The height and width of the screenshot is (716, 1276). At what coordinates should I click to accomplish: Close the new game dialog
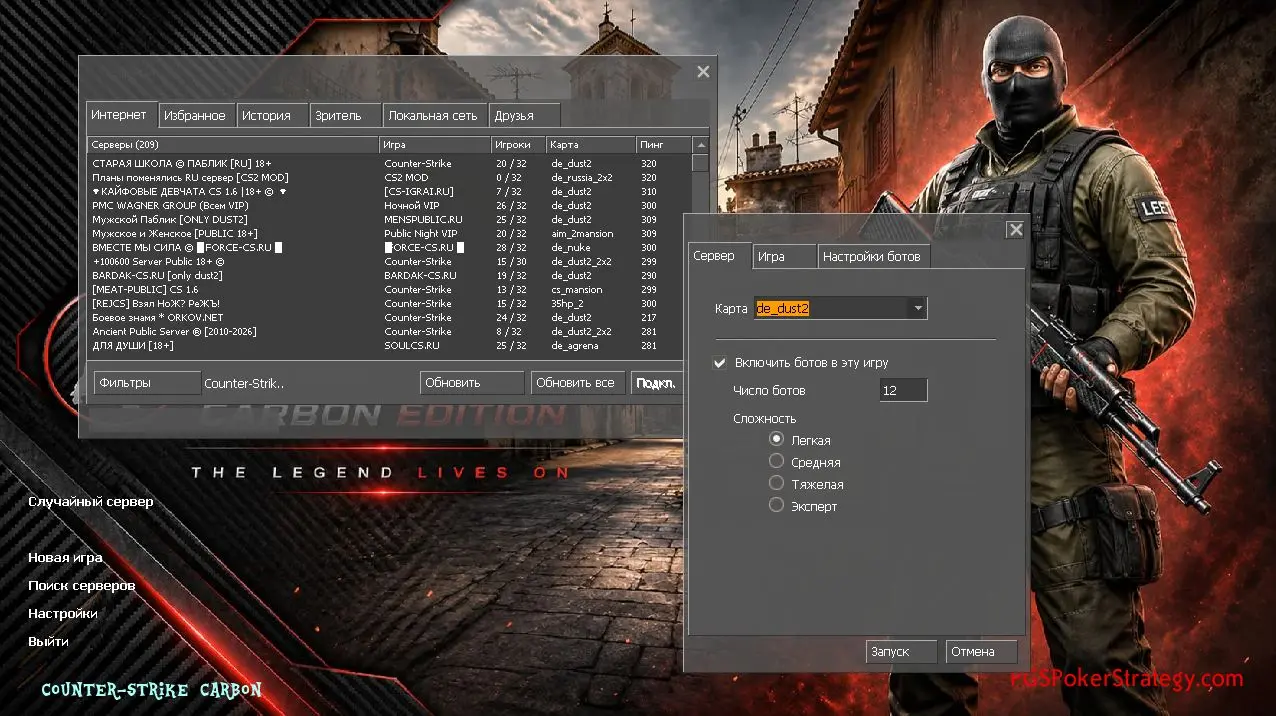pyautogui.click(x=1015, y=230)
